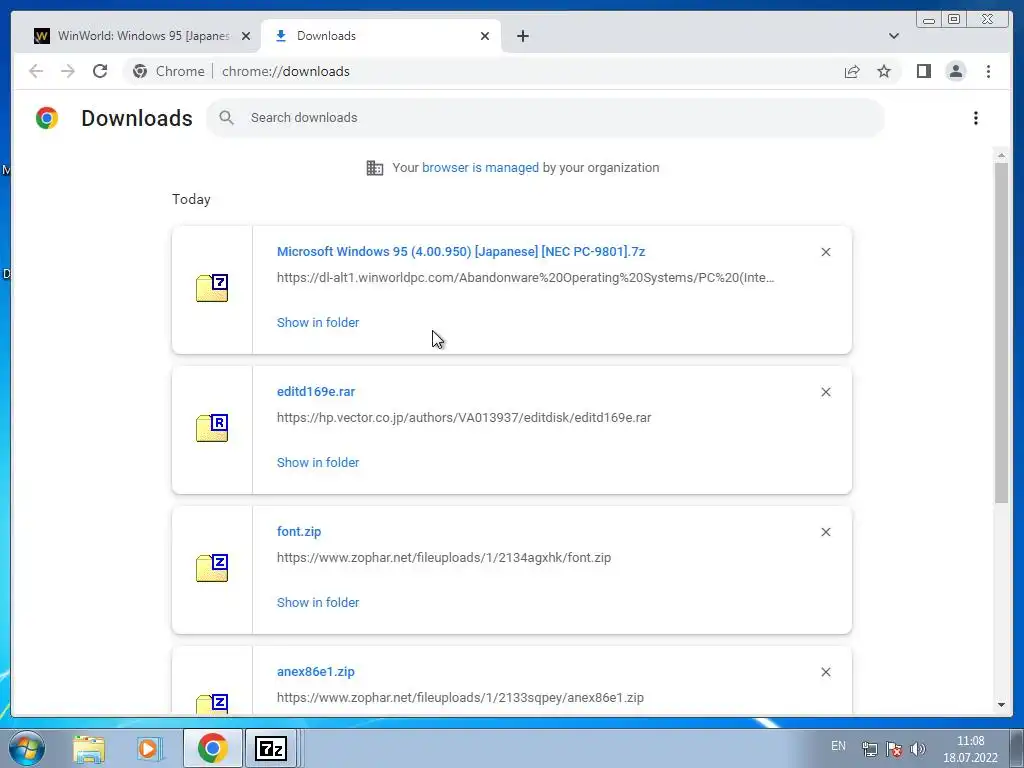Screen dimensions: 1024x768
Task: Click the RAR file icon of editd169e.rar
Action: click(212, 428)
